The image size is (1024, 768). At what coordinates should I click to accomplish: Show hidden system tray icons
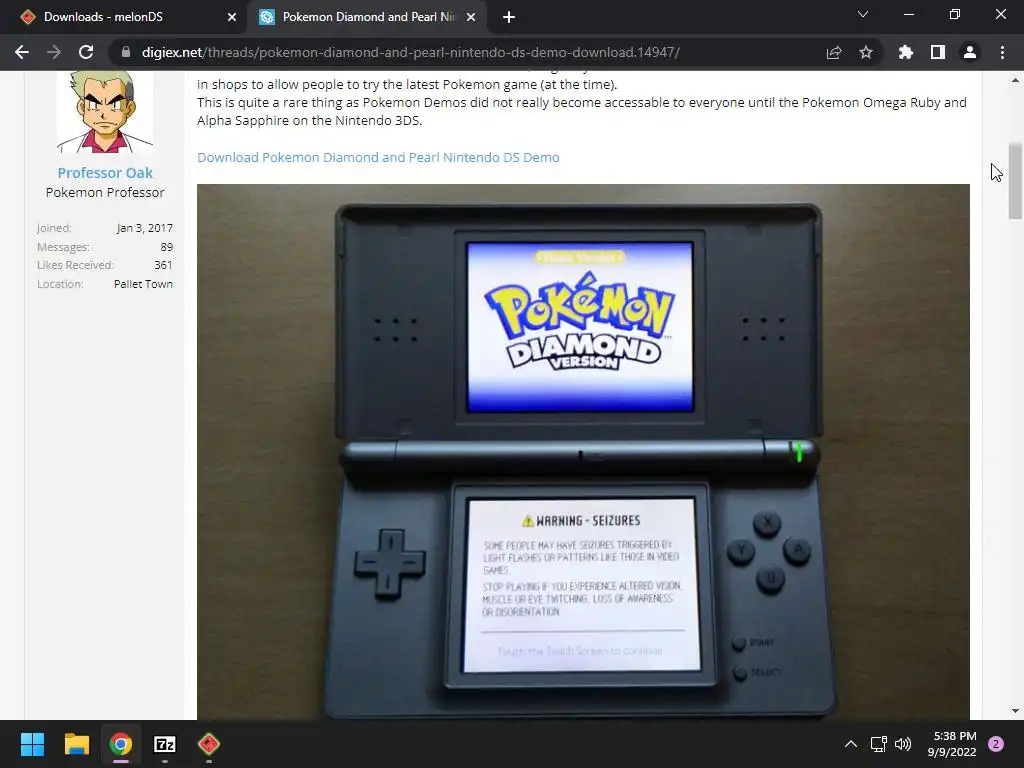tap(851, 744)
